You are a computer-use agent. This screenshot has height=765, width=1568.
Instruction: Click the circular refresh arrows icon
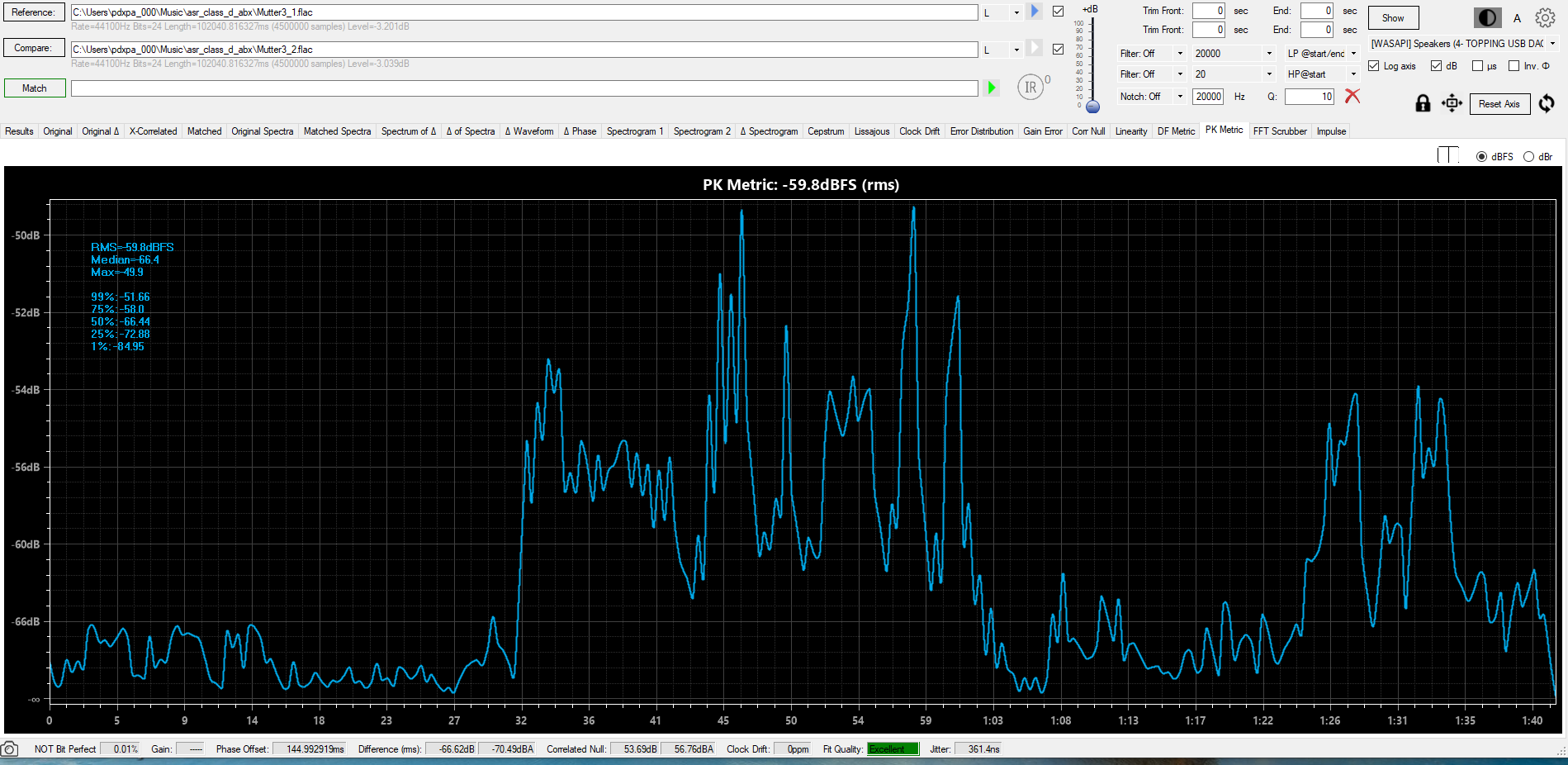click(1547, 103)
